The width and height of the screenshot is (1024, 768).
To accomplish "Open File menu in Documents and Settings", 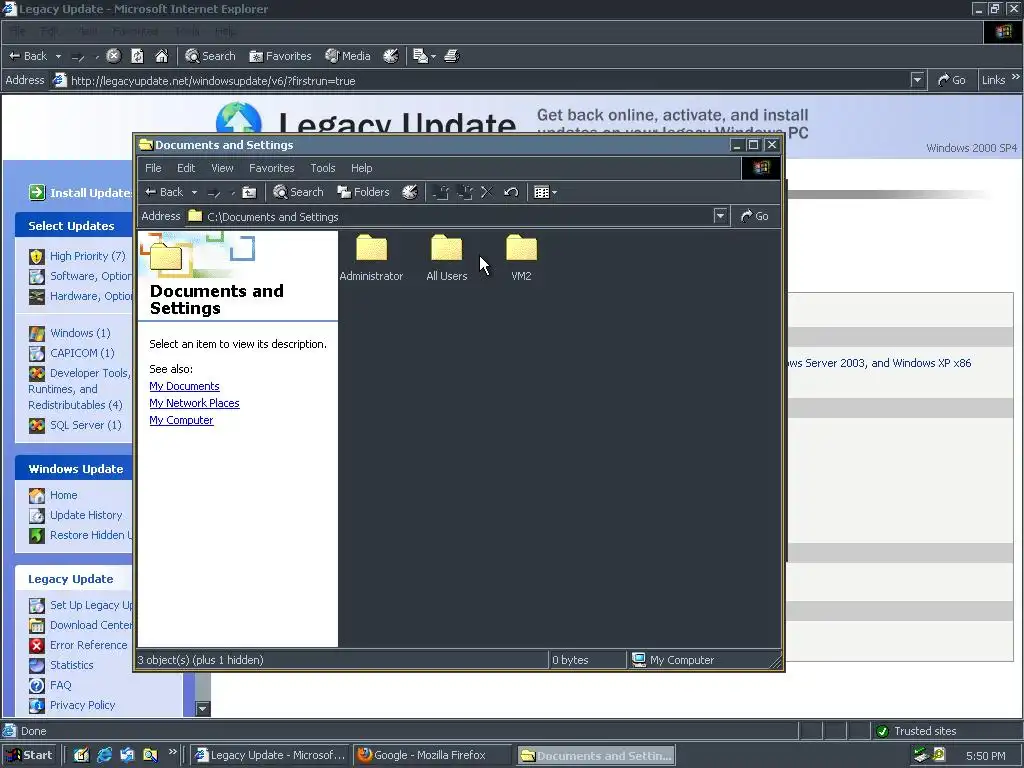I will click(x=153, y=168).
